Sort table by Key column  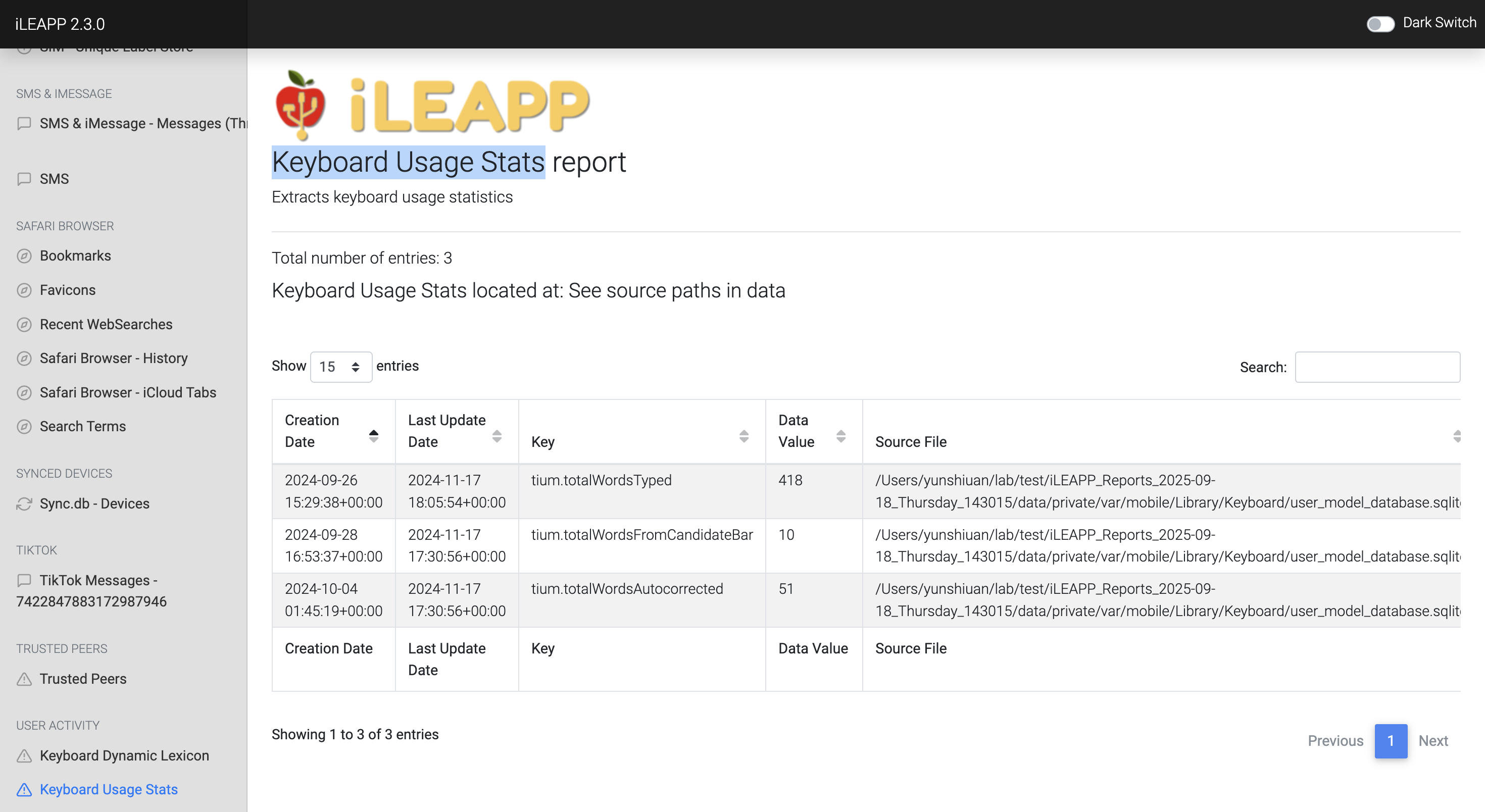click(x=641, y=431)
